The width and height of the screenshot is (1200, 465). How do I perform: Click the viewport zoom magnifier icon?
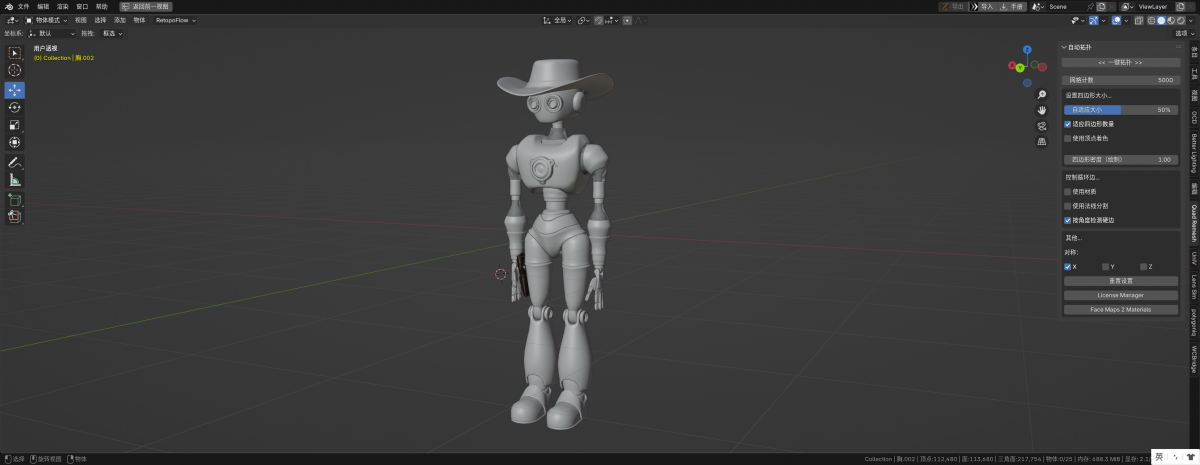[x=1041, y=95]
